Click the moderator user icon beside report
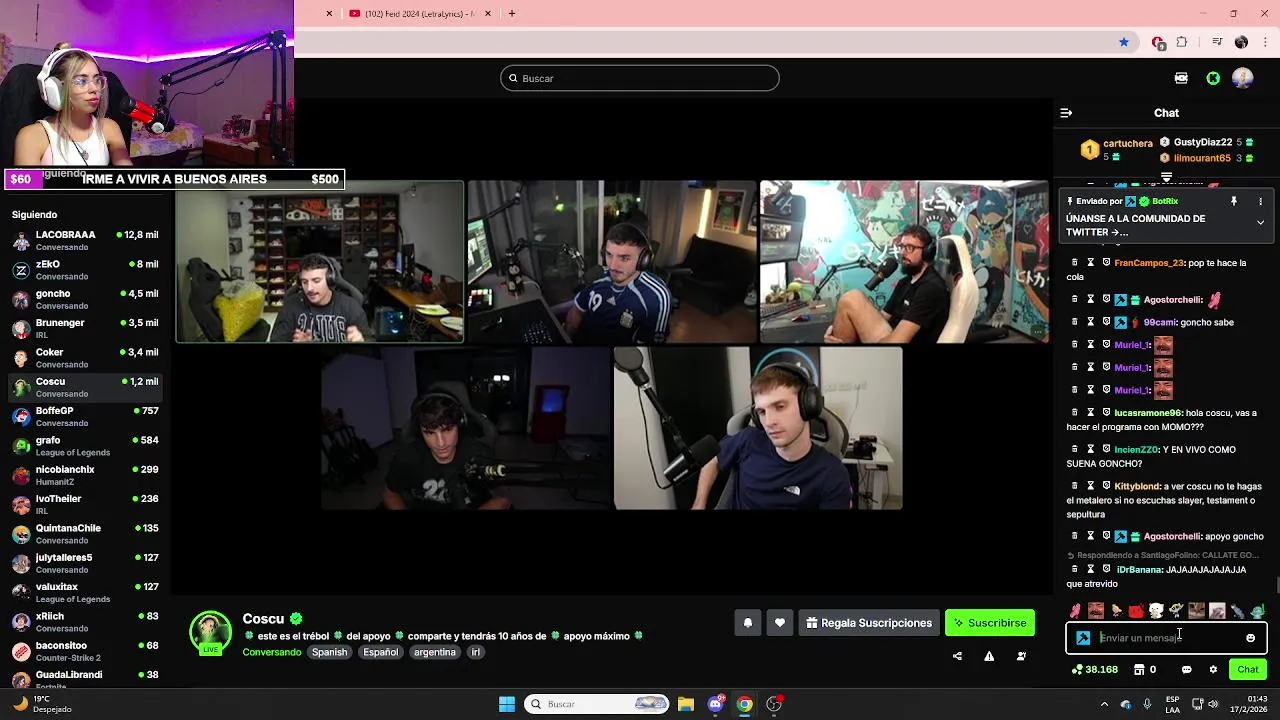The image size is (1280, 720). click(1021, 656)
